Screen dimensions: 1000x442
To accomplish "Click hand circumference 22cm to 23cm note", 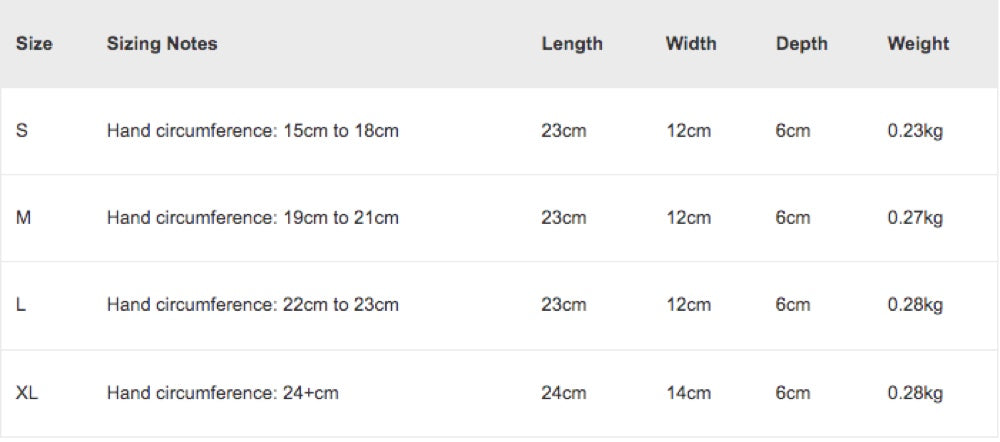I will click(253, 305).
